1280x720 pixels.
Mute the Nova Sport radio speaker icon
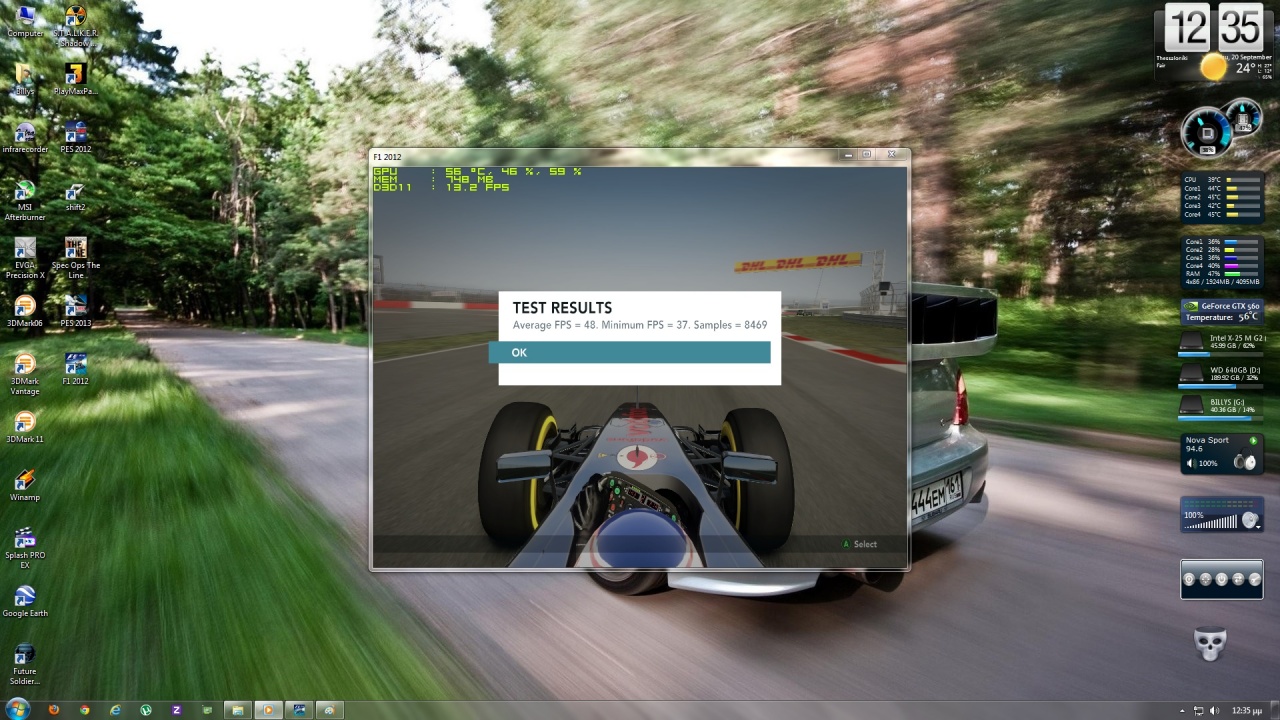(1191, 463)
